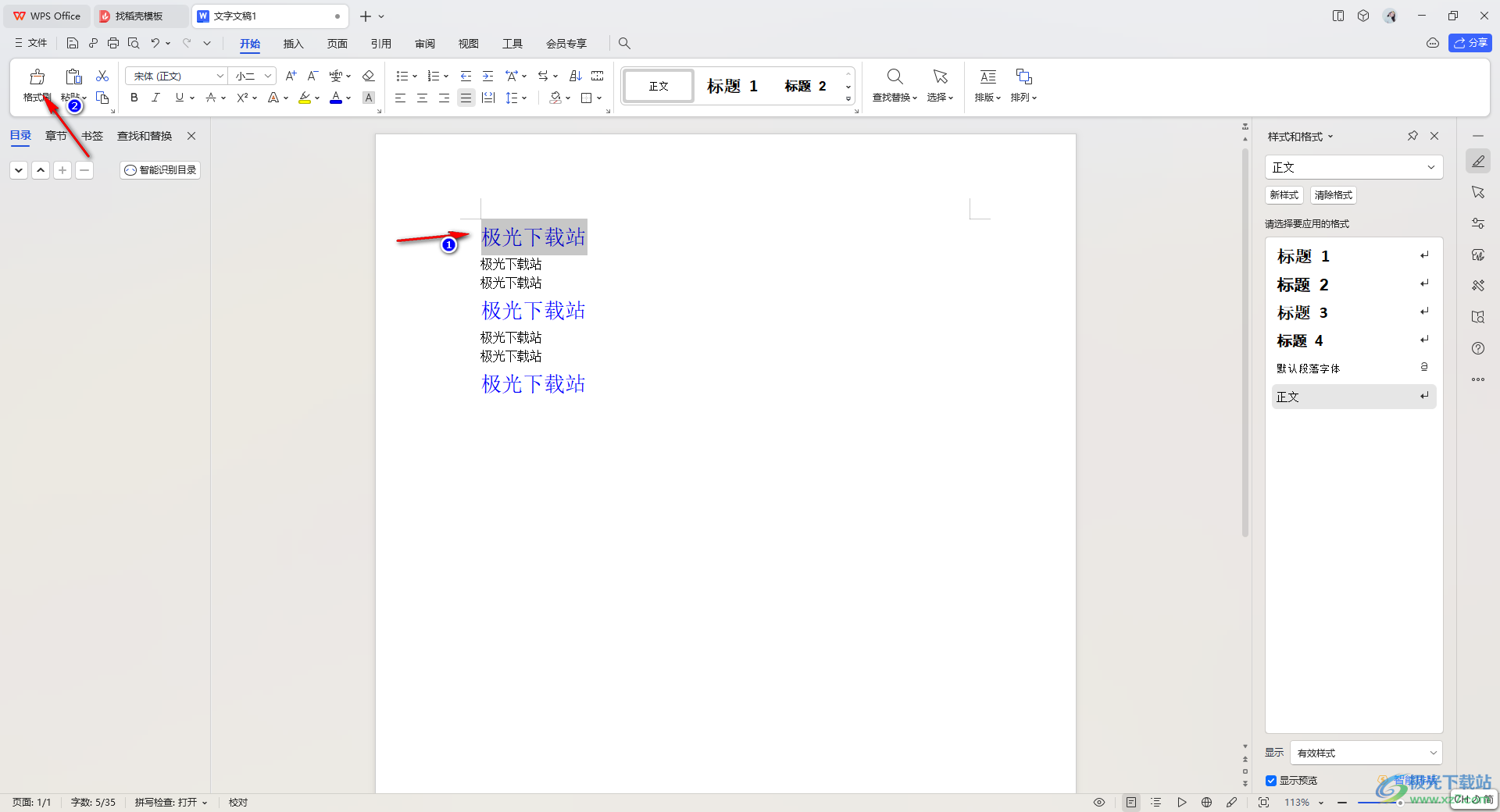Click the sort A-Z icon
1500x812 pixels.
(x=576, y=76)
